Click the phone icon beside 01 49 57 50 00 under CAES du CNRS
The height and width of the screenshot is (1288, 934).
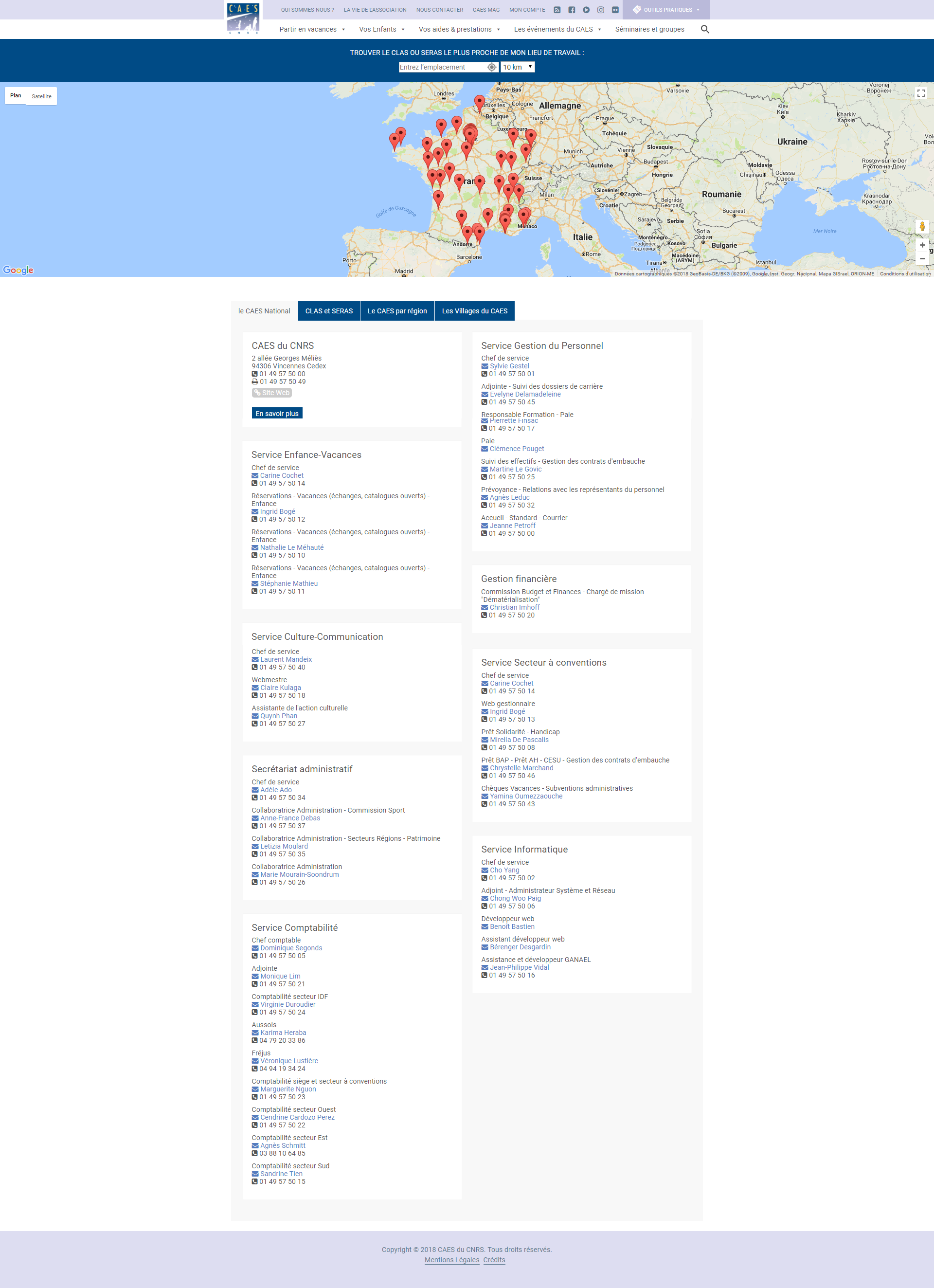(x=255, y=374)
